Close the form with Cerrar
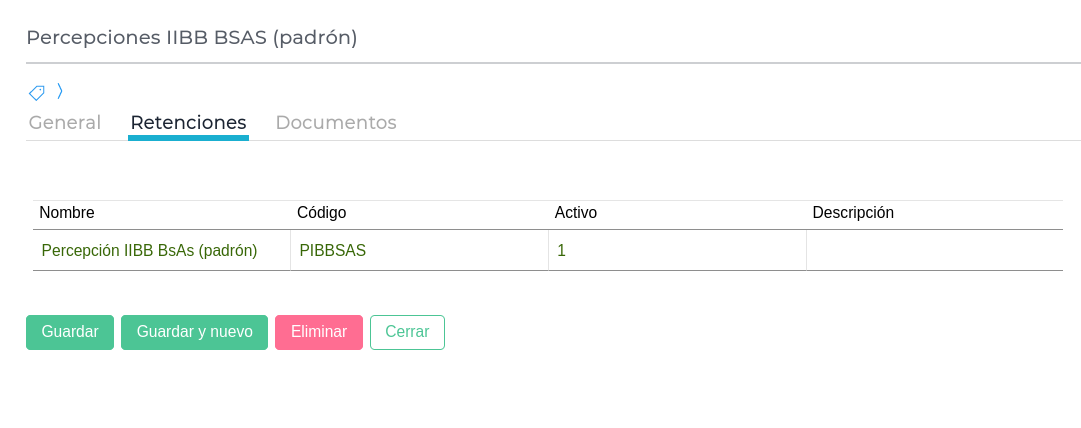Image resolution: width=1081 pixels, height=428 pixels. click(x=407, y=332)
